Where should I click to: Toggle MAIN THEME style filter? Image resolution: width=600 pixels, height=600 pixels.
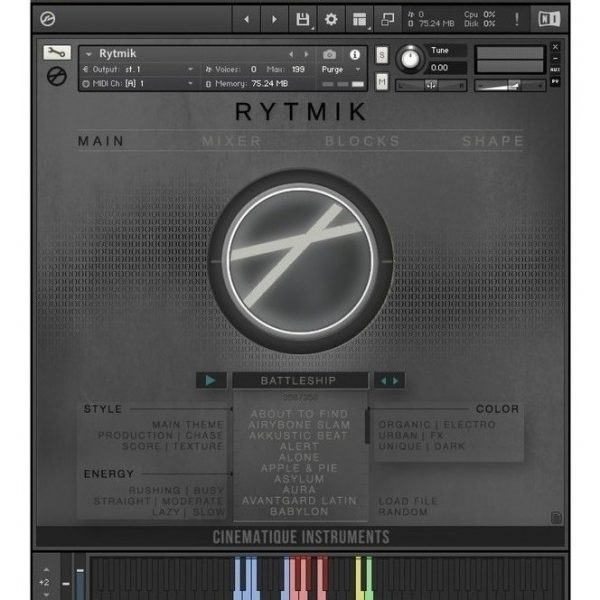[x=188, y=425]
